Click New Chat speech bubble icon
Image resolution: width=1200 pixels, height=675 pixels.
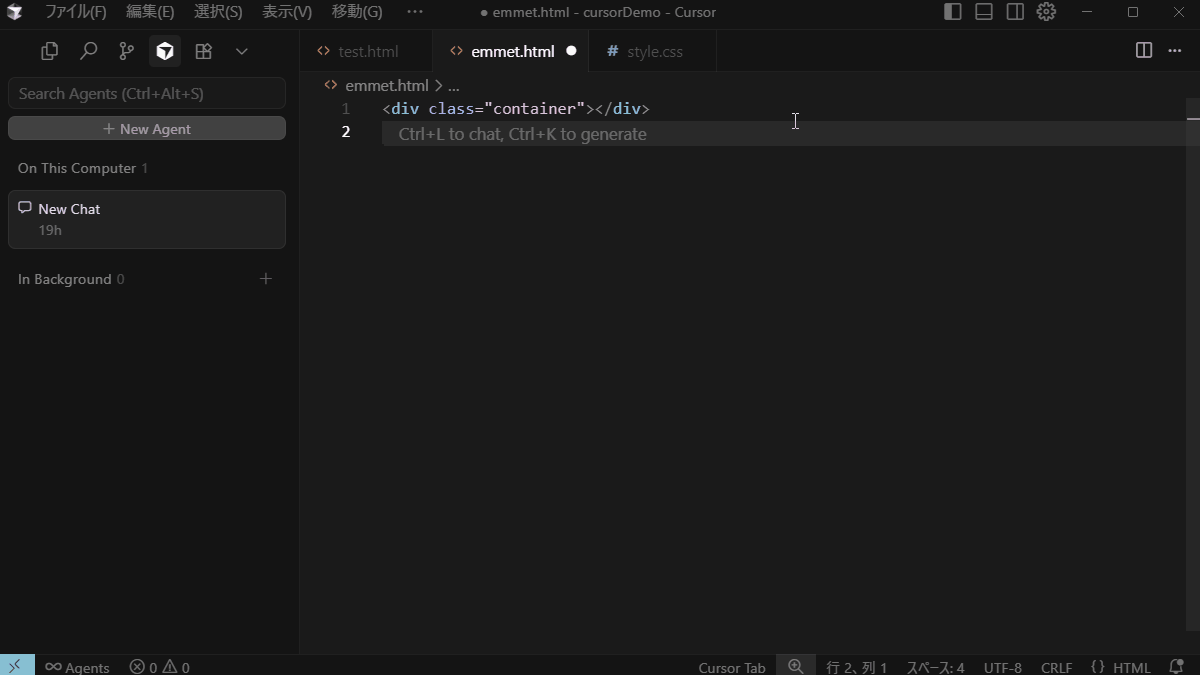tap(25, 208)
